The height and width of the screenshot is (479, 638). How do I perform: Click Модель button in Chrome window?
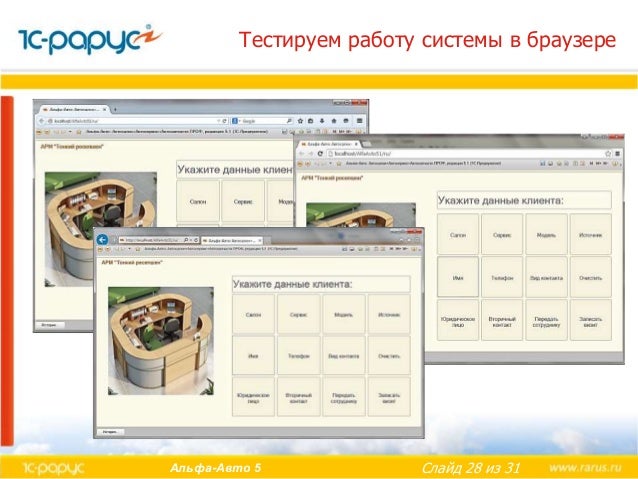pyautogui.click(x=546, y=234)
